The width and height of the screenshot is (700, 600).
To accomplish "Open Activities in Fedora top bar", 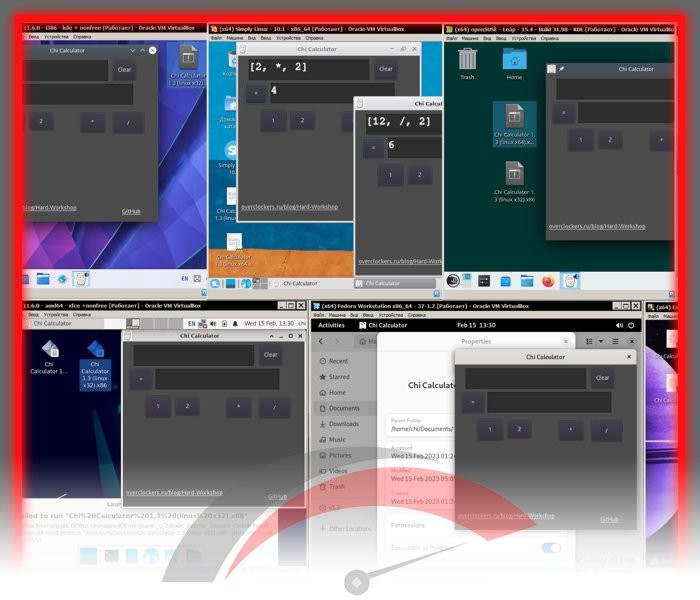I will click(x=331, y=325).
